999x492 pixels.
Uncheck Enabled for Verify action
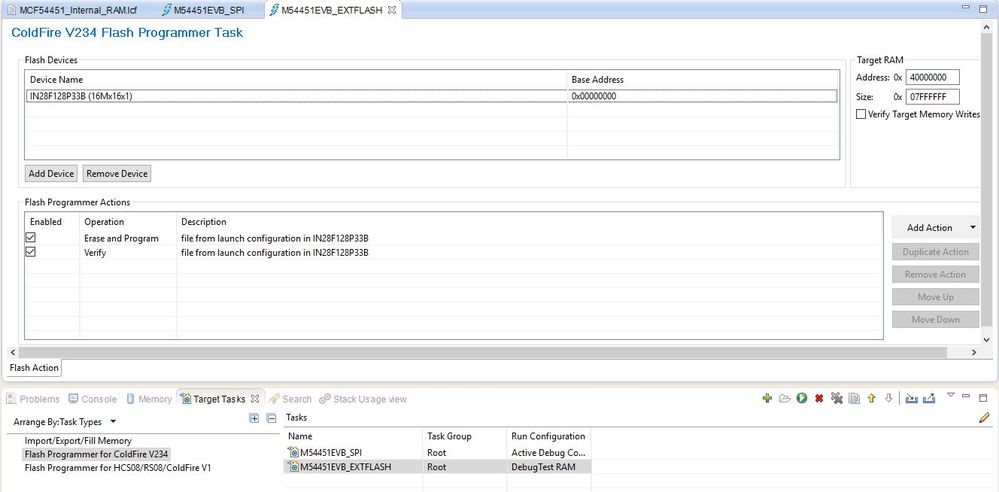point(30,252)
